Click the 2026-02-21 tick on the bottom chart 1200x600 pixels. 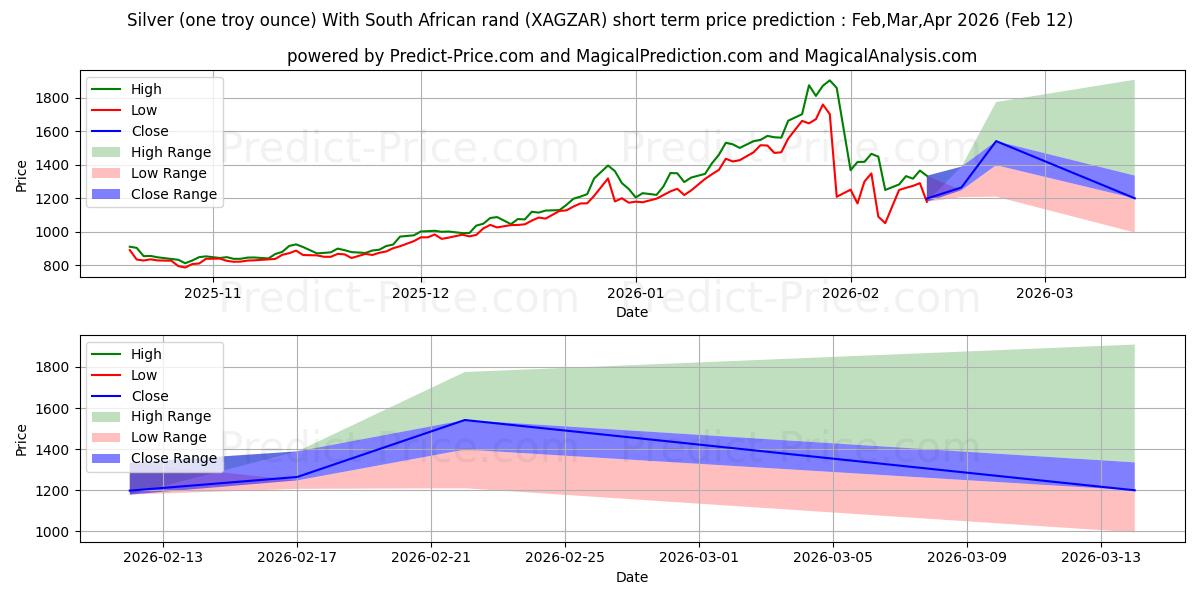point(431,558)
